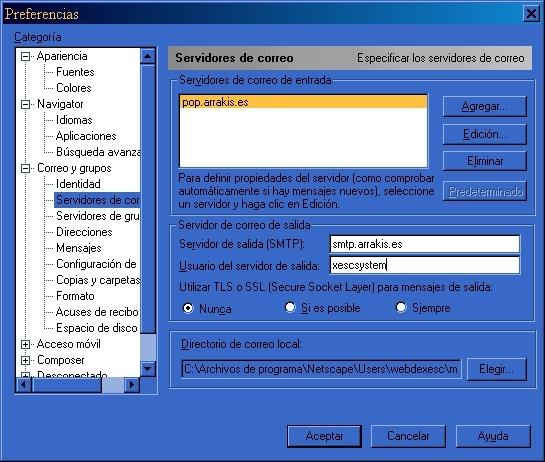Image resolution: width=545 pixels, height=462 pixels.
Task: Expand the Acceso móvil category
Action: click(25, 345)
